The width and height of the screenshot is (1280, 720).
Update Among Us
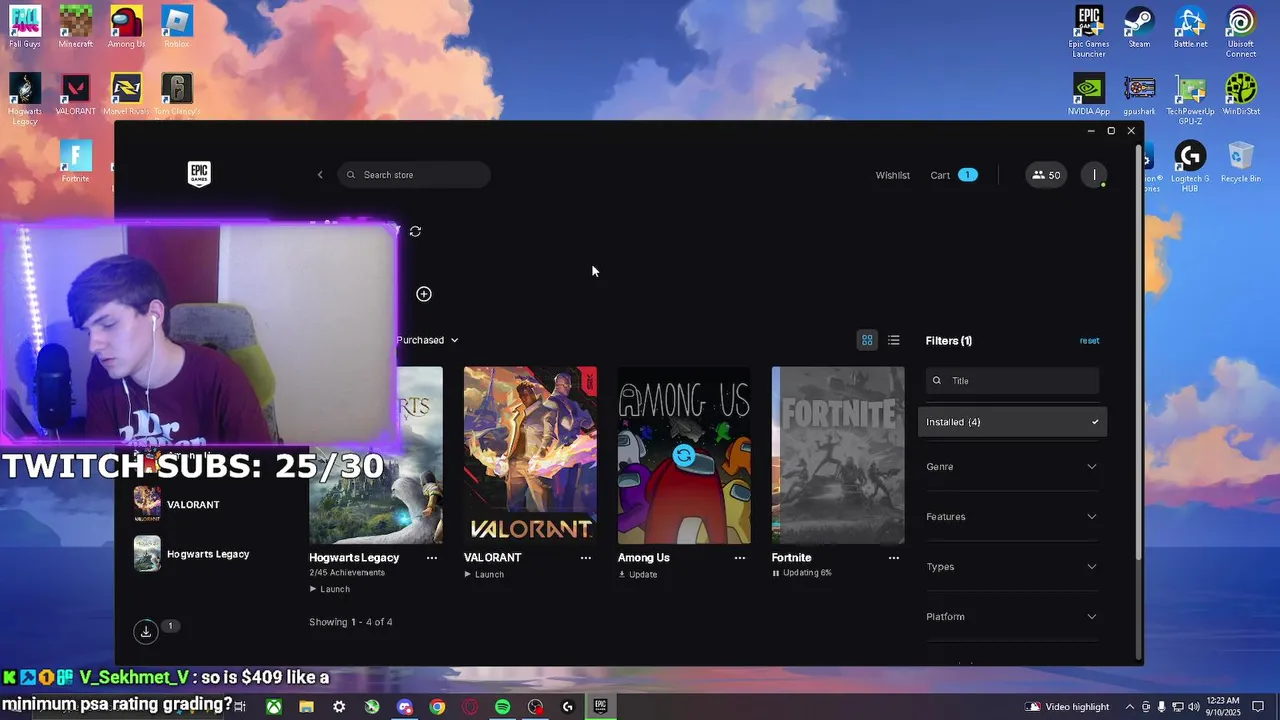[638, 575]
